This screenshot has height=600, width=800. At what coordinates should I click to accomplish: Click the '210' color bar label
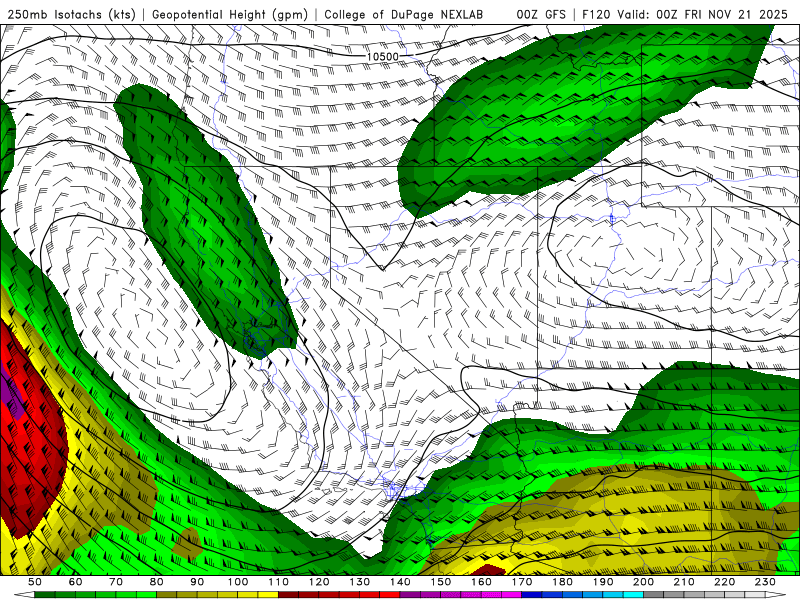click(x=684, y=582)
